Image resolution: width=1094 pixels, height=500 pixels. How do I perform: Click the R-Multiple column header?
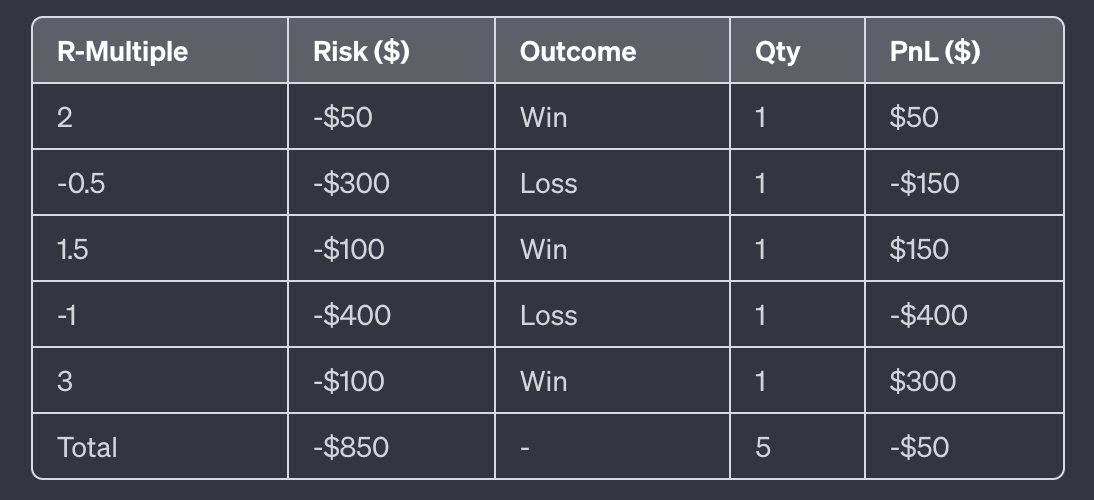(x=123, y=52)
